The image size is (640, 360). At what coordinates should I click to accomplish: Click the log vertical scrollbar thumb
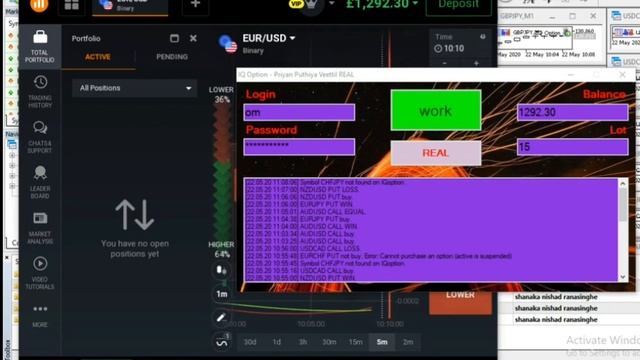tap(623, 205)
